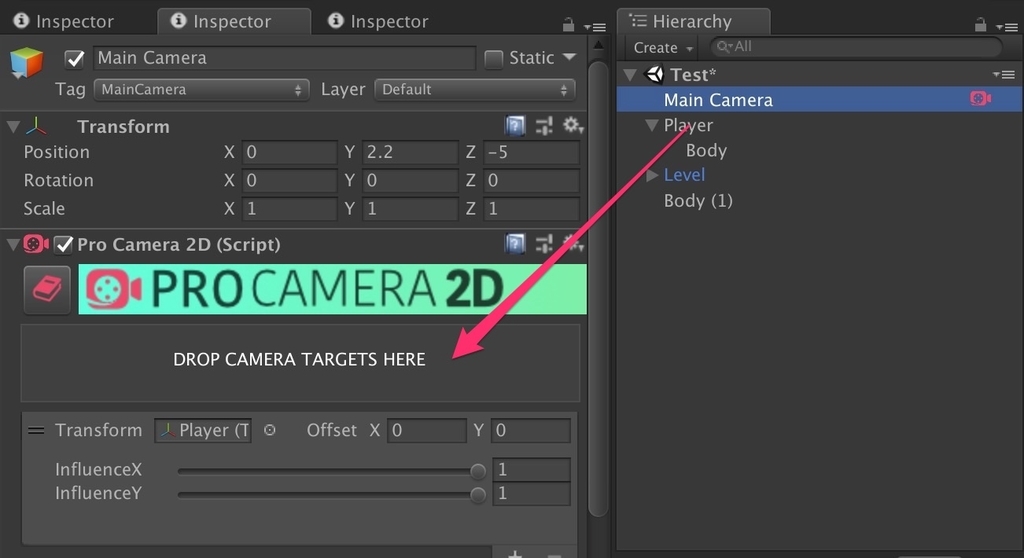
Task: Collapse the Transform component foldout
Action: point(13,126)
